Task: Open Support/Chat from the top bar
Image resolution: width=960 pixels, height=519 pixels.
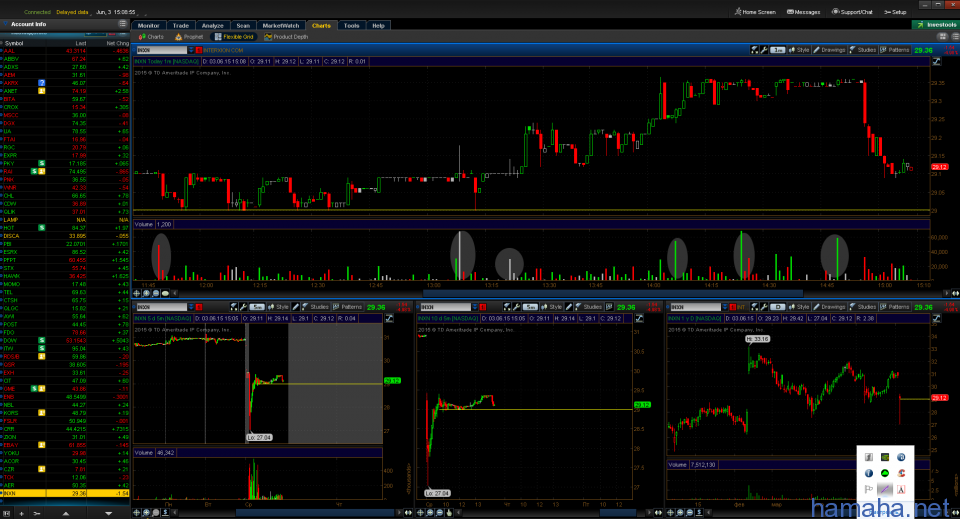Action: tap(852, 12)
